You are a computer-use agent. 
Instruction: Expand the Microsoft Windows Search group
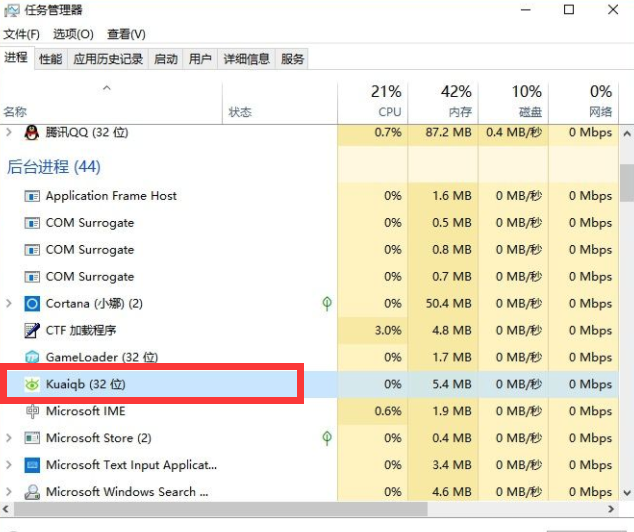tap(9, 492)
